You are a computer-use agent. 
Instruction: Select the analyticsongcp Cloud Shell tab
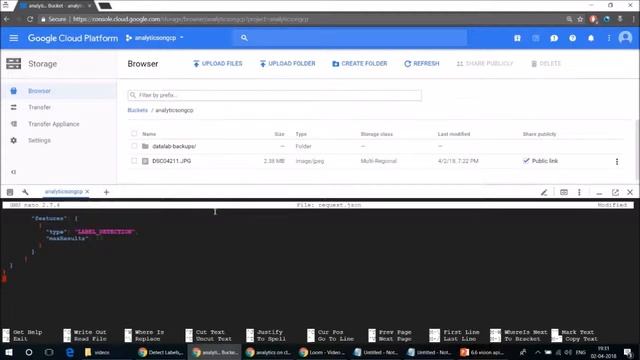64,192
